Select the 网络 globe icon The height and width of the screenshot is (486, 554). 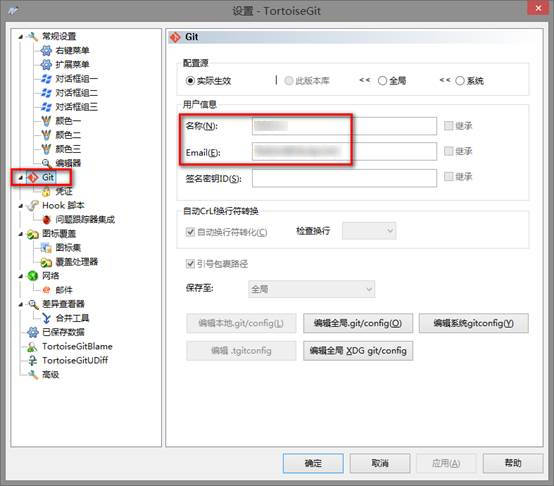(x=33, y=276)
